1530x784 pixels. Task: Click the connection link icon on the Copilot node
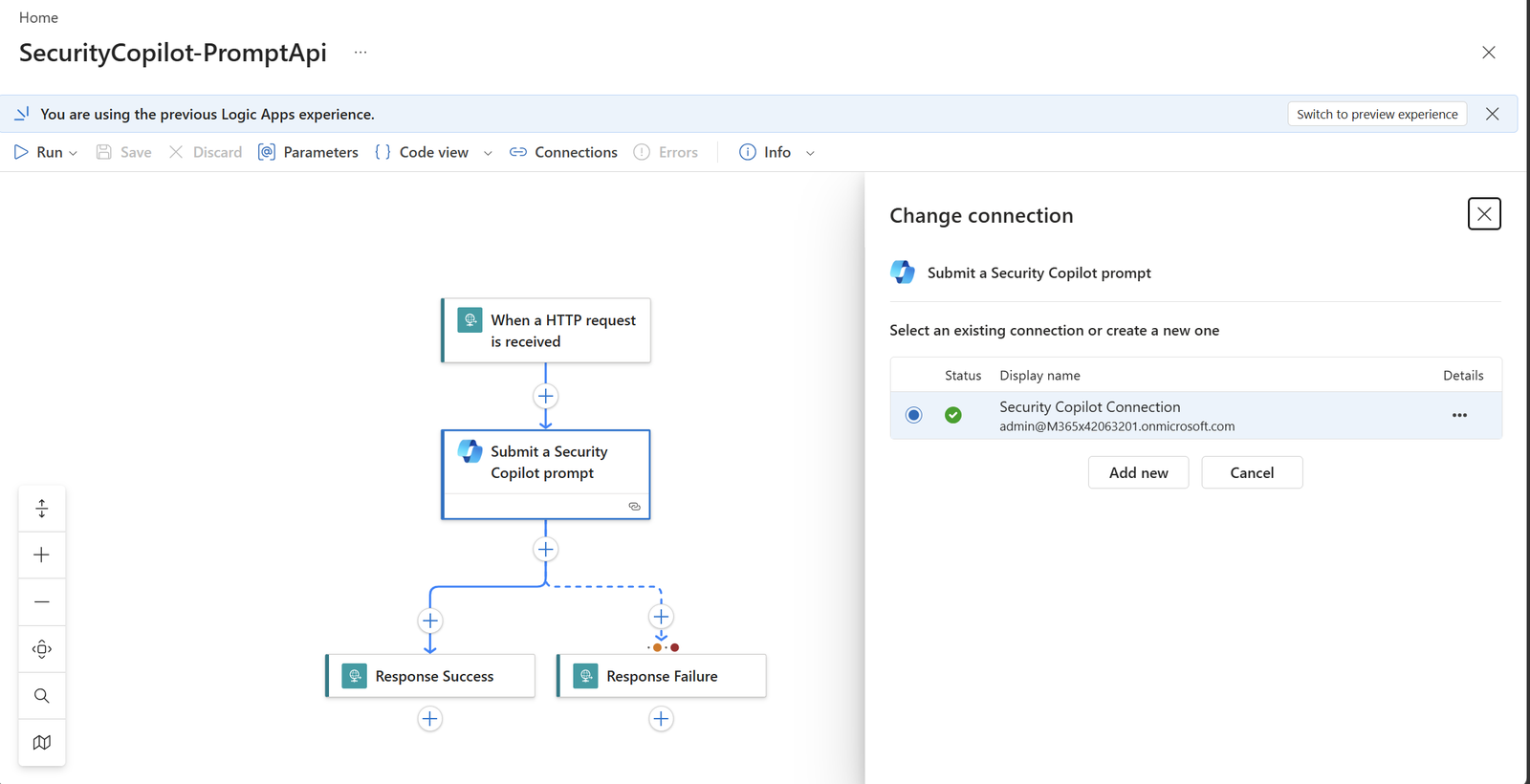point(634,507)
